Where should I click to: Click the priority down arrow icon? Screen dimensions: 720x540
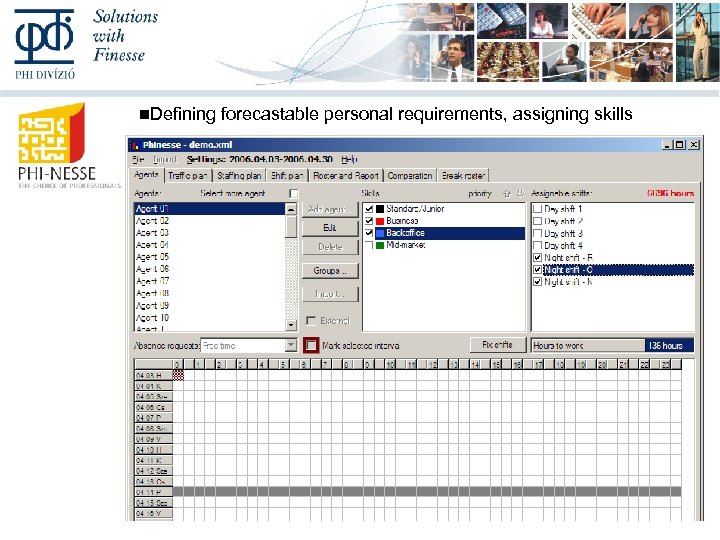520,194
